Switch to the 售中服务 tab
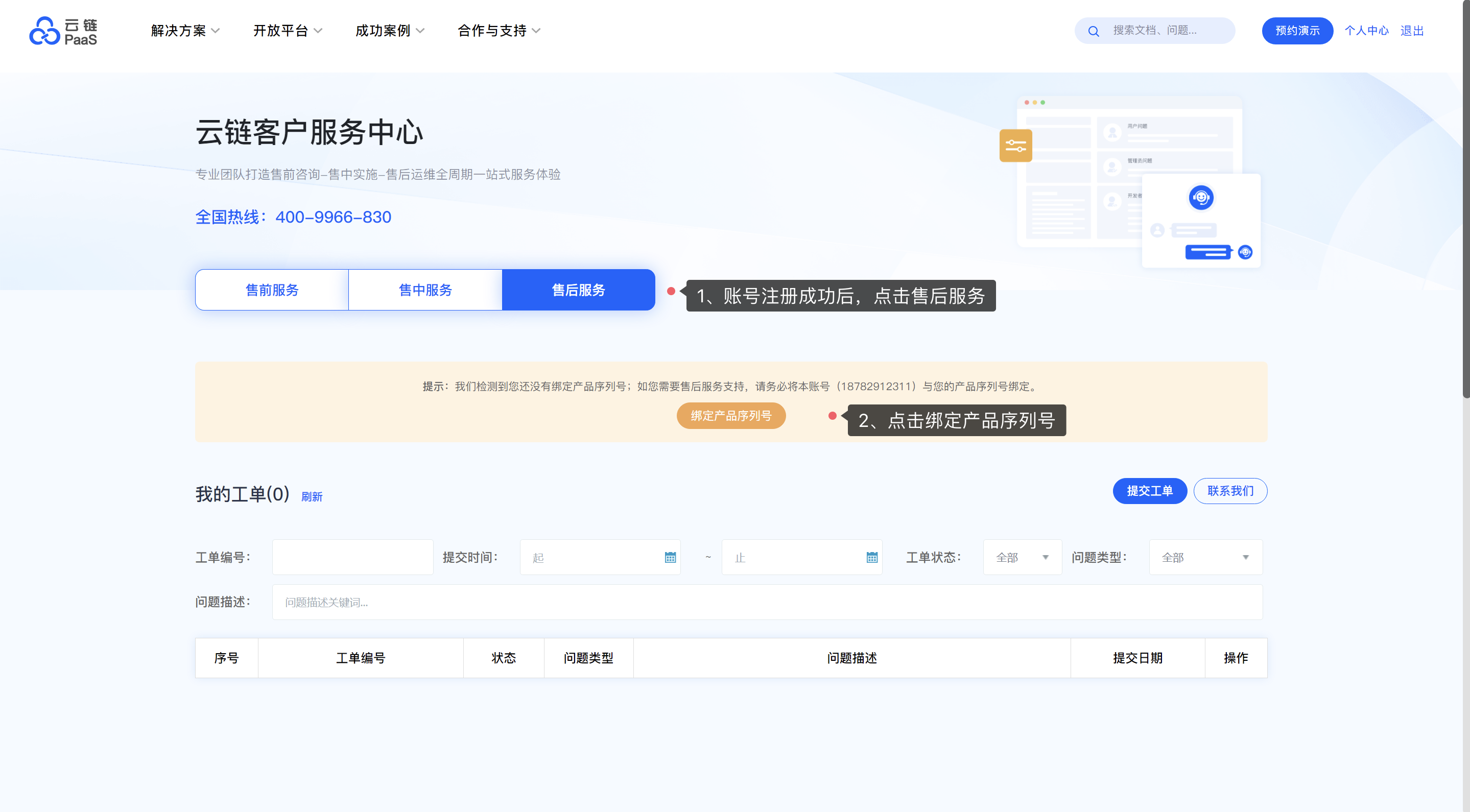Screen dimensions: 1470x812 coord(425,290)
